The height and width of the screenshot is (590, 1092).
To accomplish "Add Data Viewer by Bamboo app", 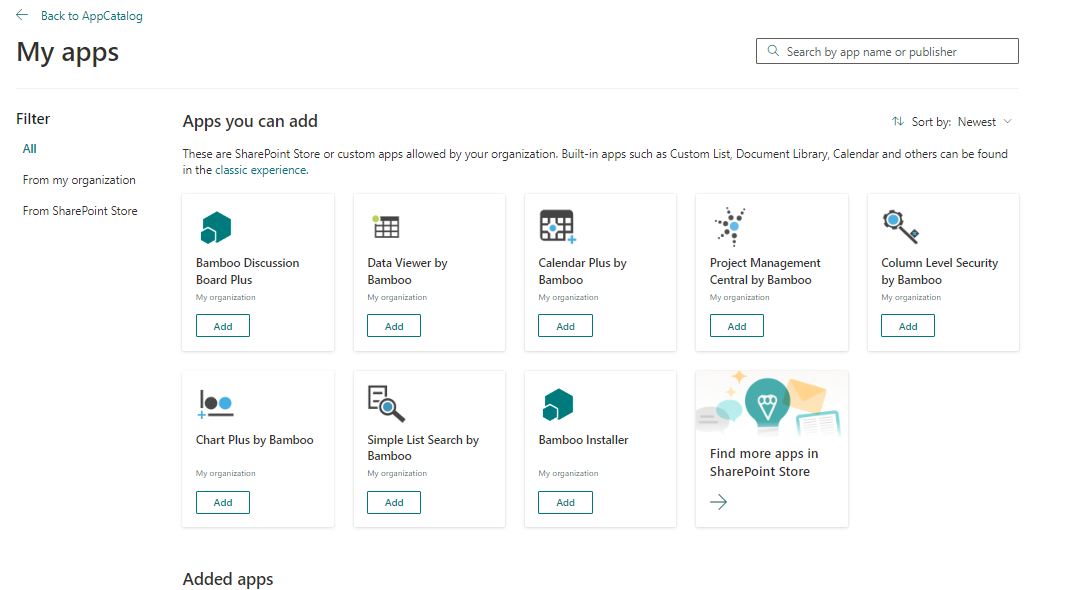I will pyautogui.click(x=394, y=326).
